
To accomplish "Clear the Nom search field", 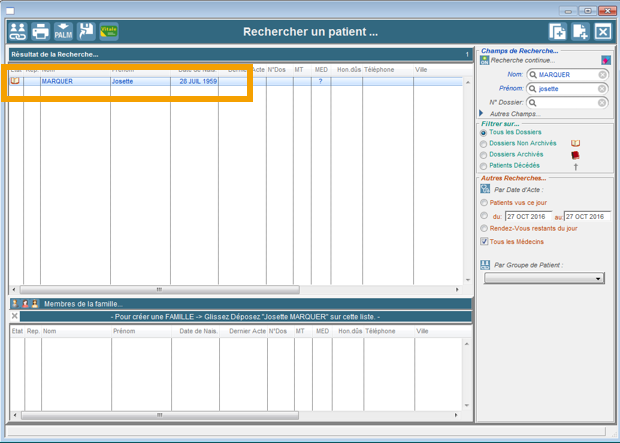I will click(x=603, y=75).
